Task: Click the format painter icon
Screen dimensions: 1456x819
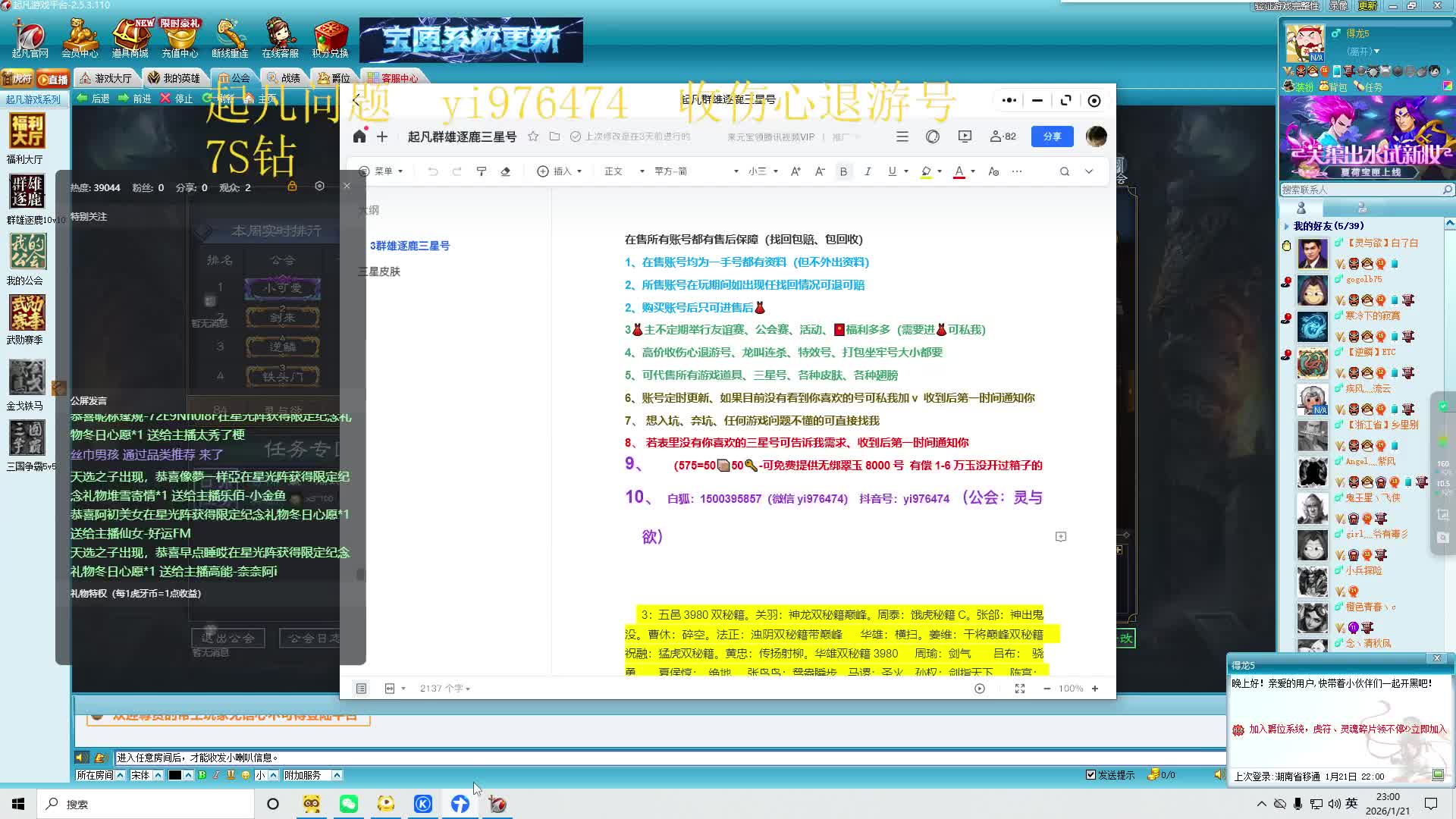Action: (x=482, y=171)
